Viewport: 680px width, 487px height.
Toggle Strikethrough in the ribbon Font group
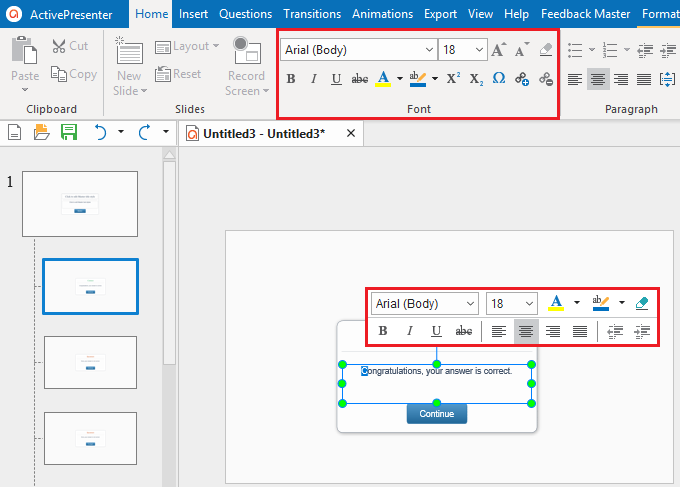[360, 79]
